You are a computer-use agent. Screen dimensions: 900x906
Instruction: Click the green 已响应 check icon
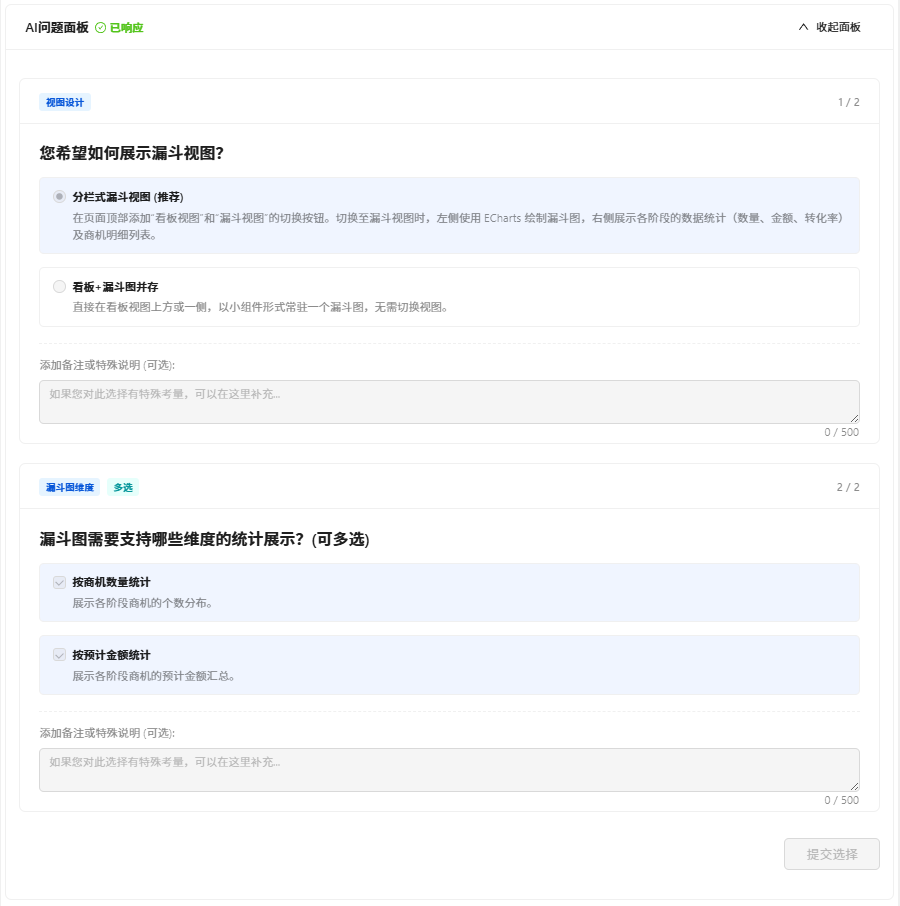[x=101, y=28]
